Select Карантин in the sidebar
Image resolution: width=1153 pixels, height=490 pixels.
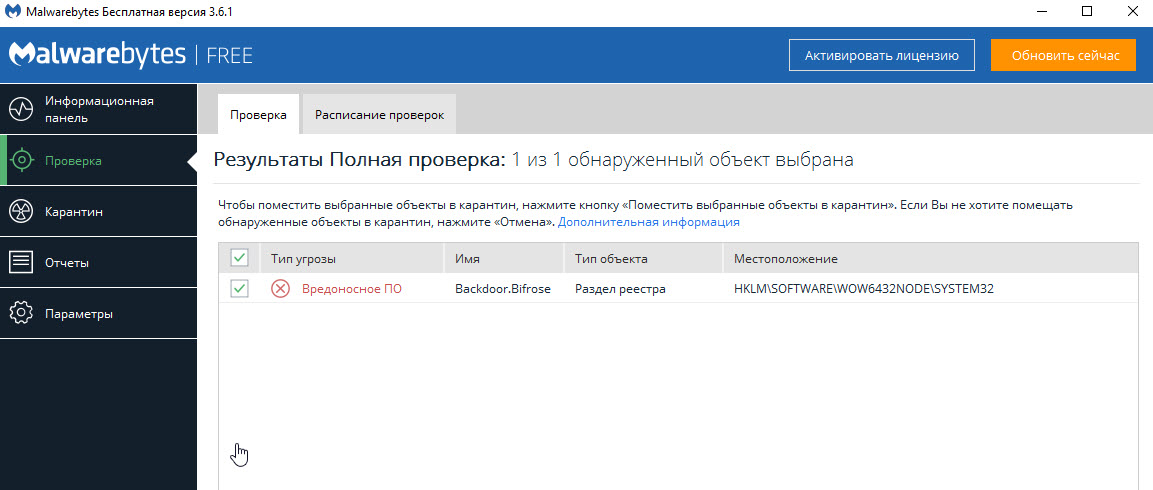point(99,212)
